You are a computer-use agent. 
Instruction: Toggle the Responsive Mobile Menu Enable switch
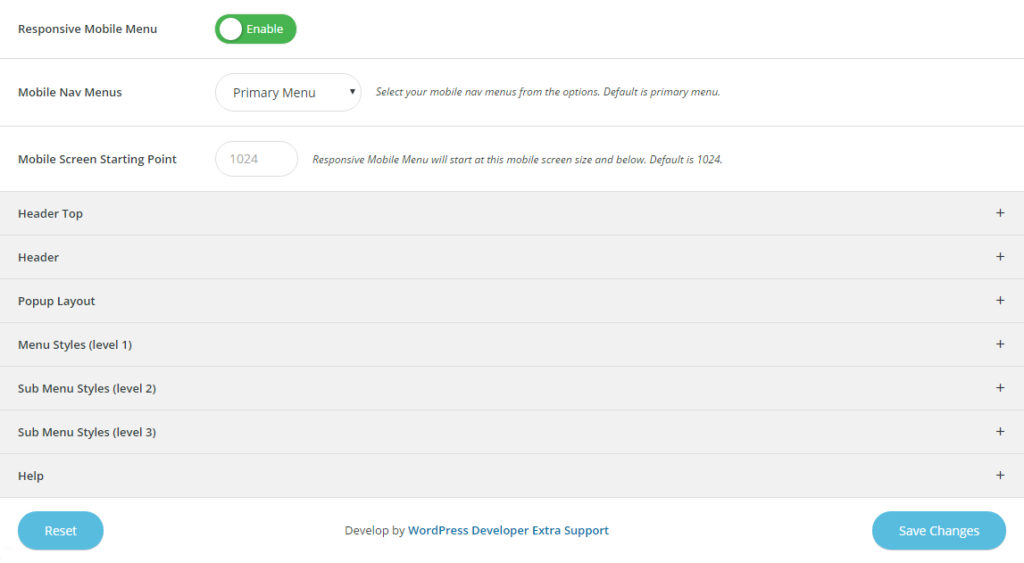point(255,29)
